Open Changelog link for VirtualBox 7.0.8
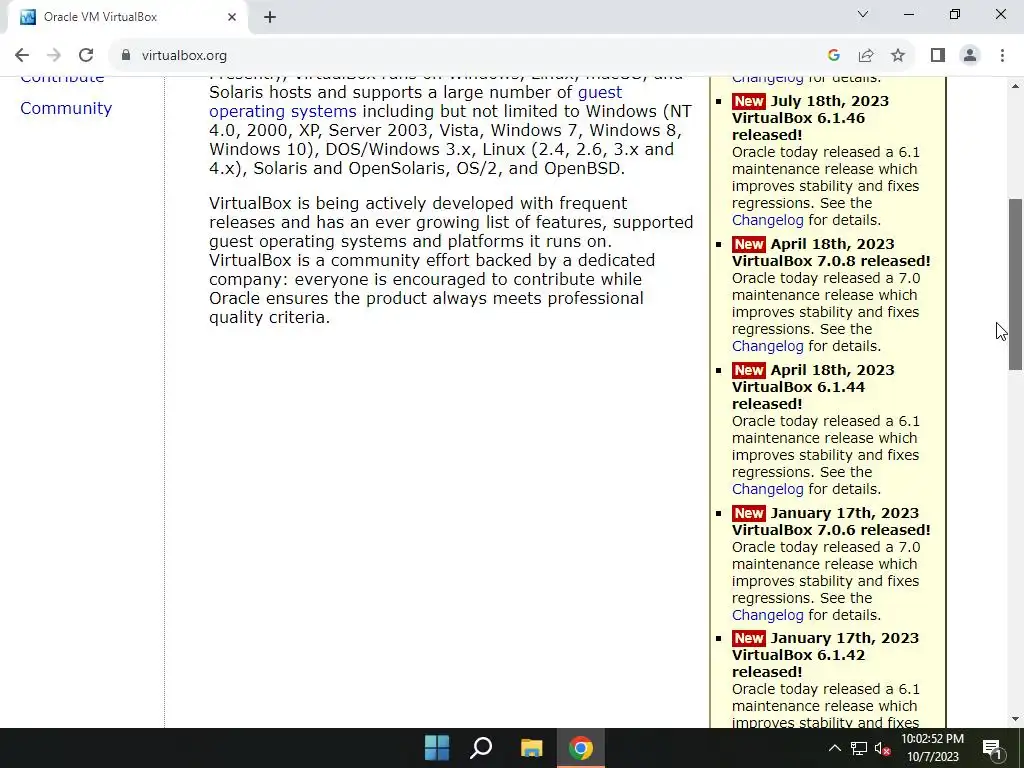 coord(767,346)
